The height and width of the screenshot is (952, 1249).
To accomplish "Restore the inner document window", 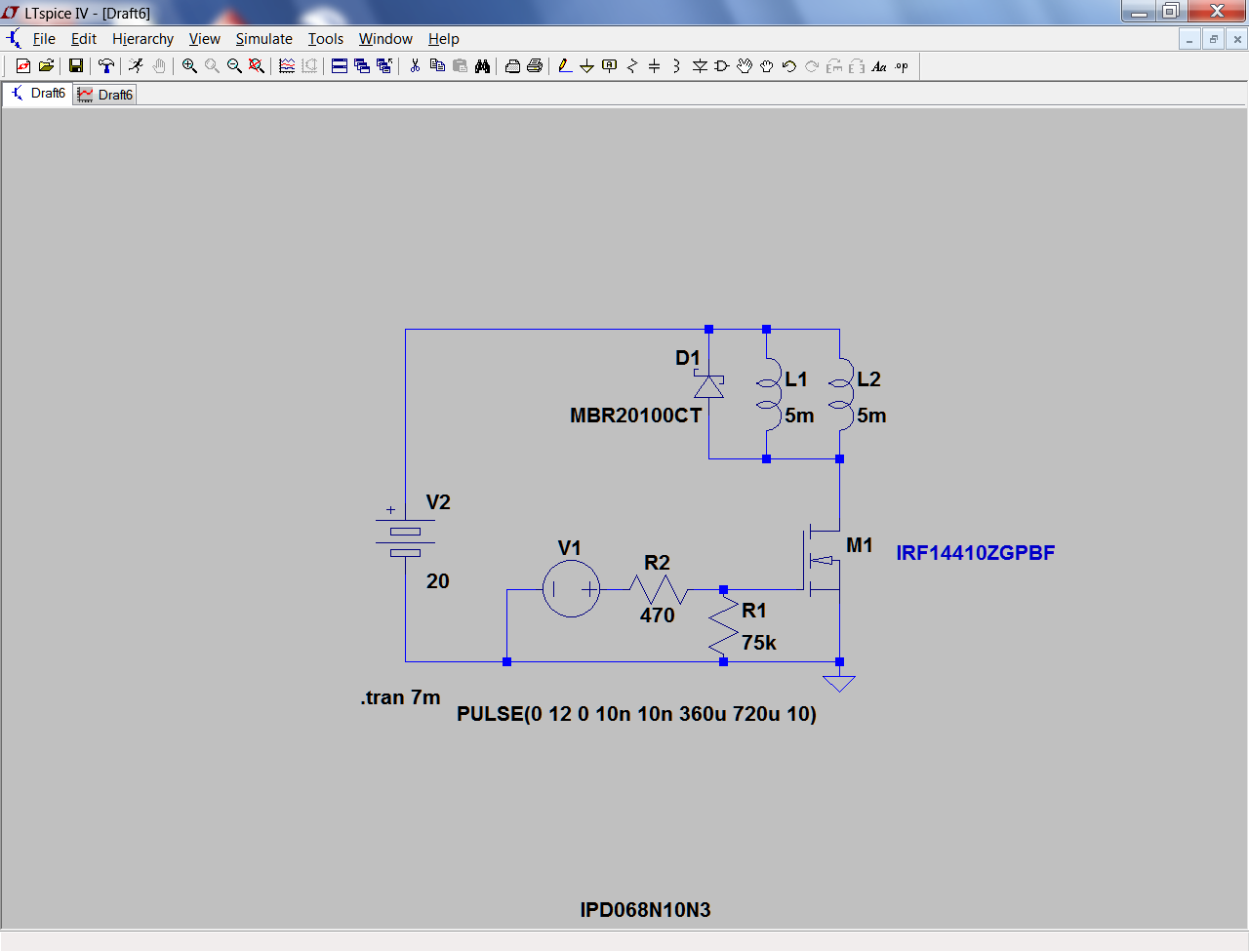I will pyautogui.click(x=1213, y=39).
